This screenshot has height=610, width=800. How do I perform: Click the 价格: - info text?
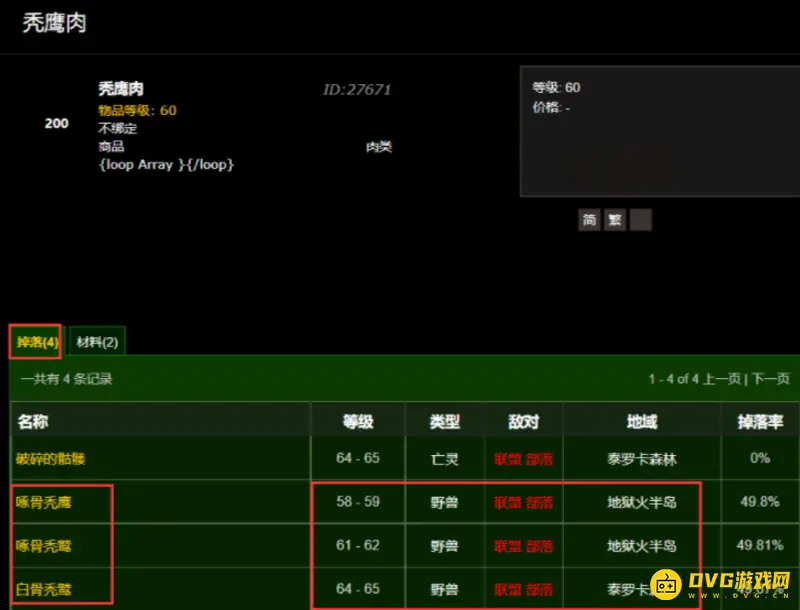[552, 107]
